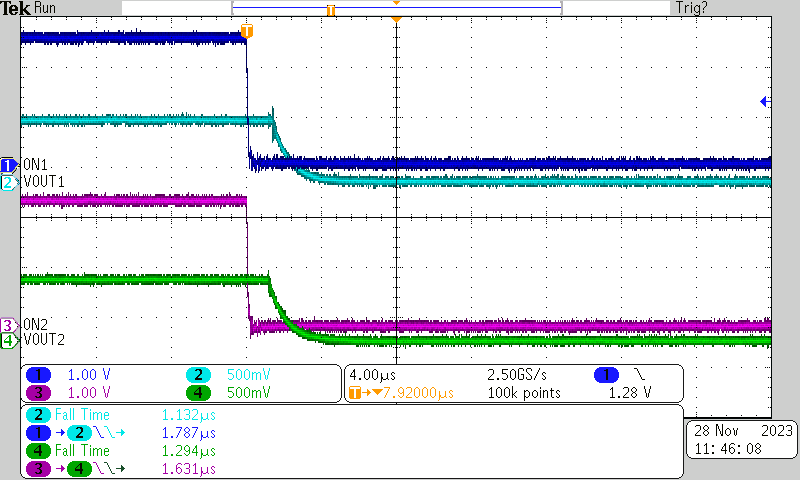Click the channel 2 VOUT1 ground marker
This screenshot has width=800, height=480.
[x=9, y=182]
